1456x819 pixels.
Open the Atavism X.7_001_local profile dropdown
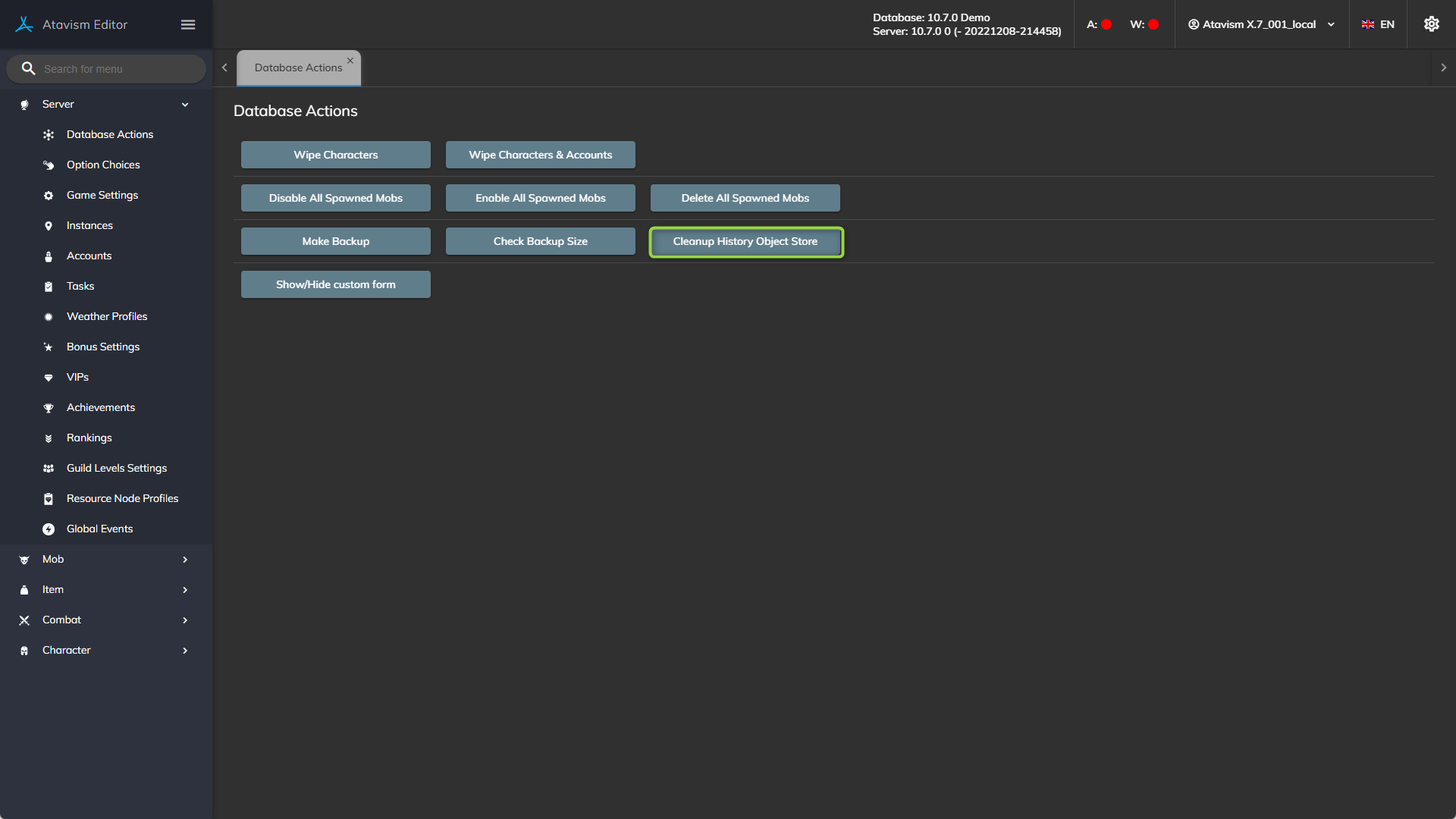[1261, 24]
